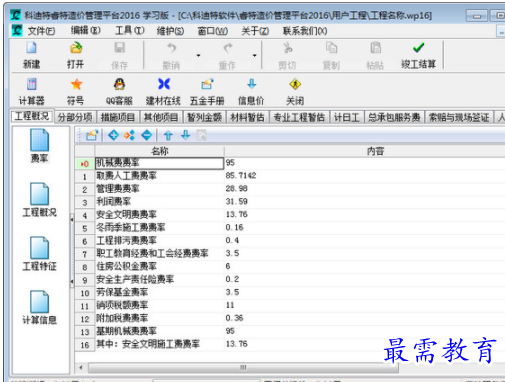Open a project with 打开 icon

[x=76, y=48]
